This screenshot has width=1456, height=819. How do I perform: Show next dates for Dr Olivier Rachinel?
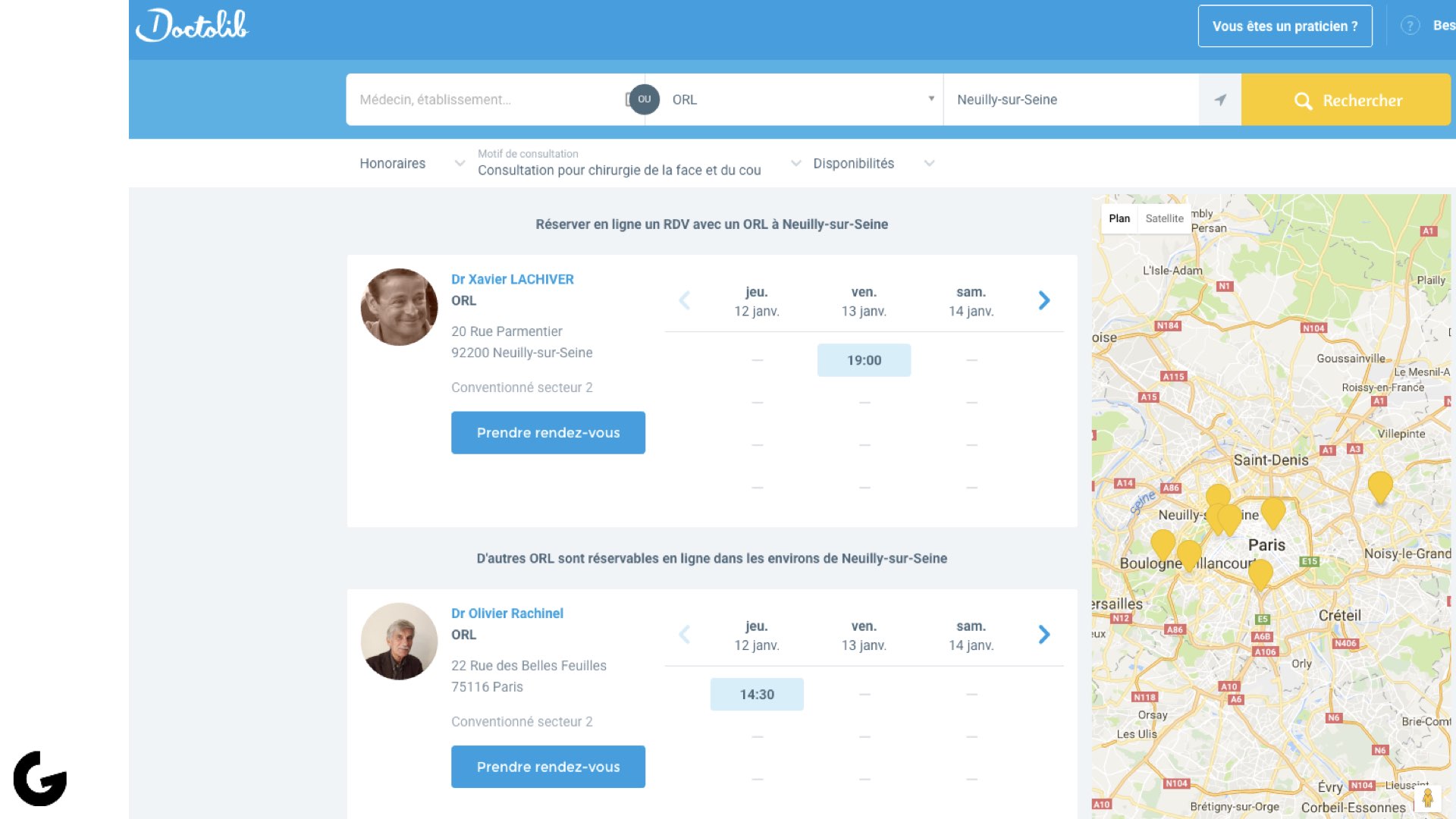click(1044, 634)
